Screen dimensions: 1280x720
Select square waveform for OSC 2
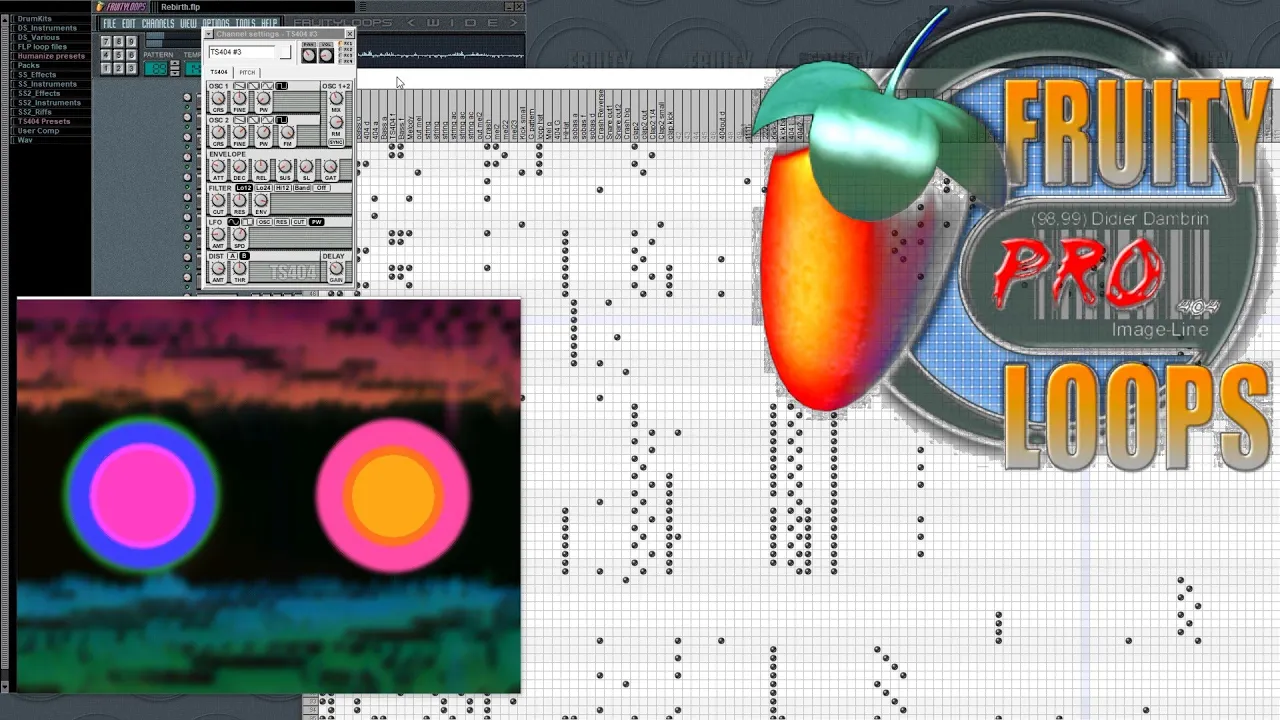pyautogui.click(x=282, y=120)
